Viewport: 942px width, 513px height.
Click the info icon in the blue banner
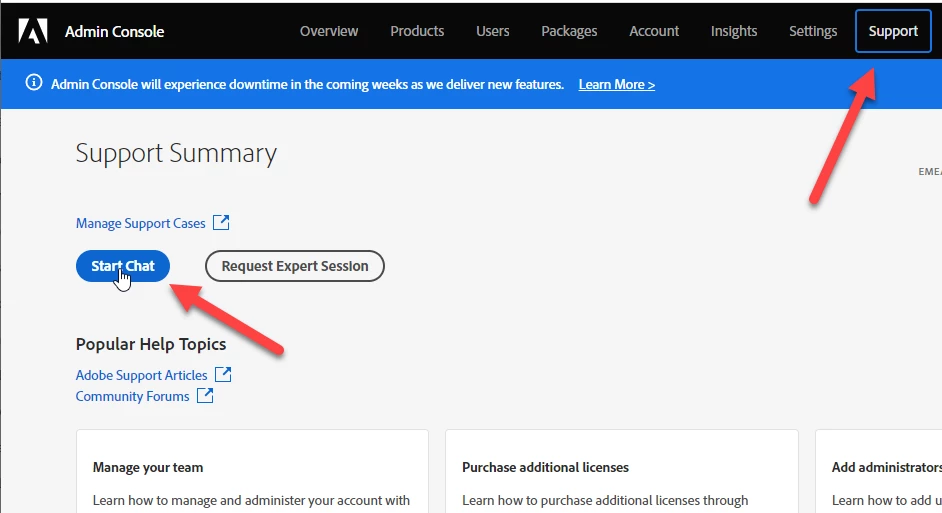pos(34,82)
